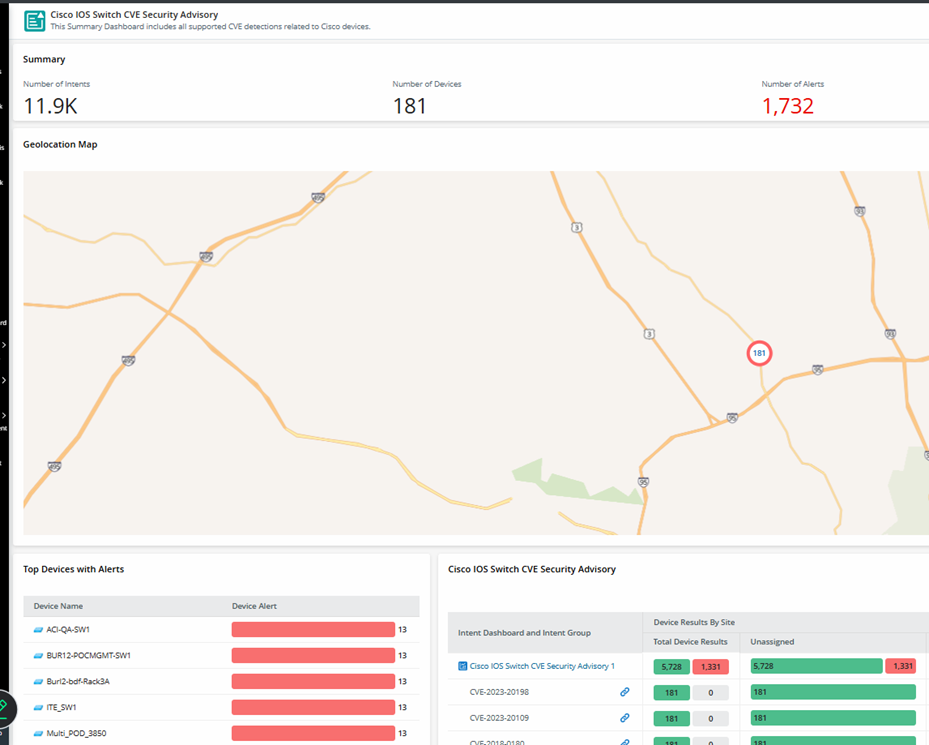Viewport: 929px width, 745px height.
Task: Open the link icon beside CVE-2023-20198
Action: tap(625, 692)
